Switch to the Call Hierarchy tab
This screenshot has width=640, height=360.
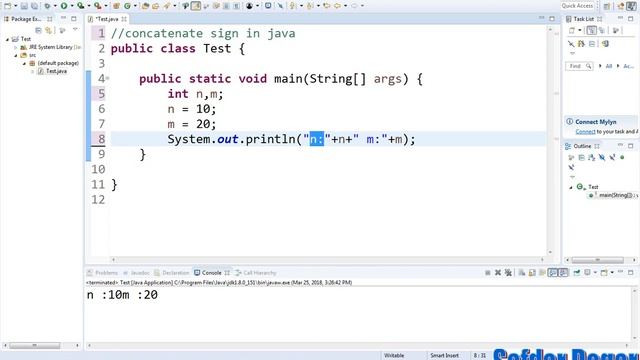click(x=256, y=273)
